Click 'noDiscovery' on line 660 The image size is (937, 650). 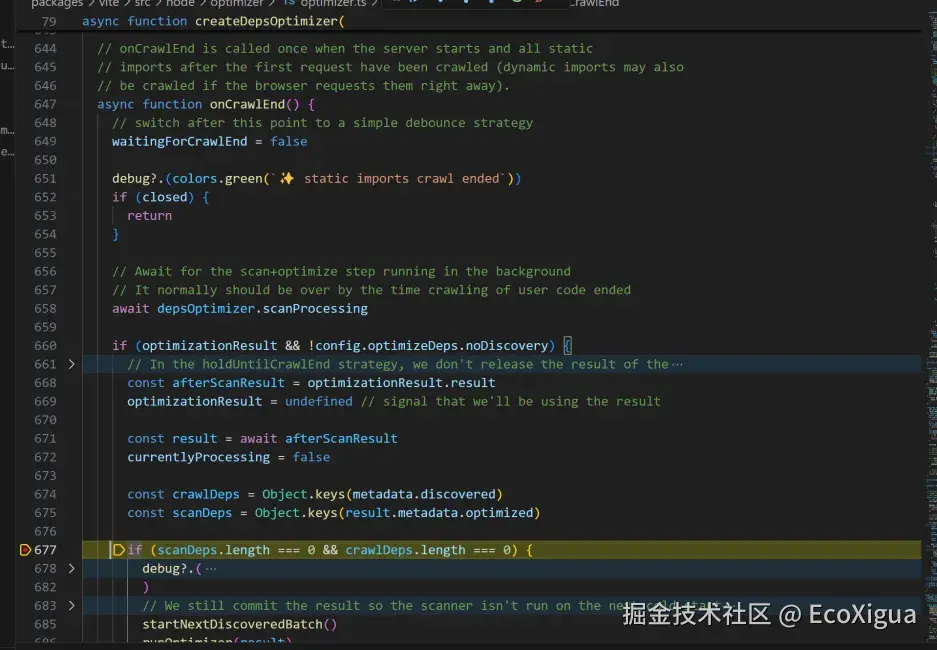(x=507, y=345)
